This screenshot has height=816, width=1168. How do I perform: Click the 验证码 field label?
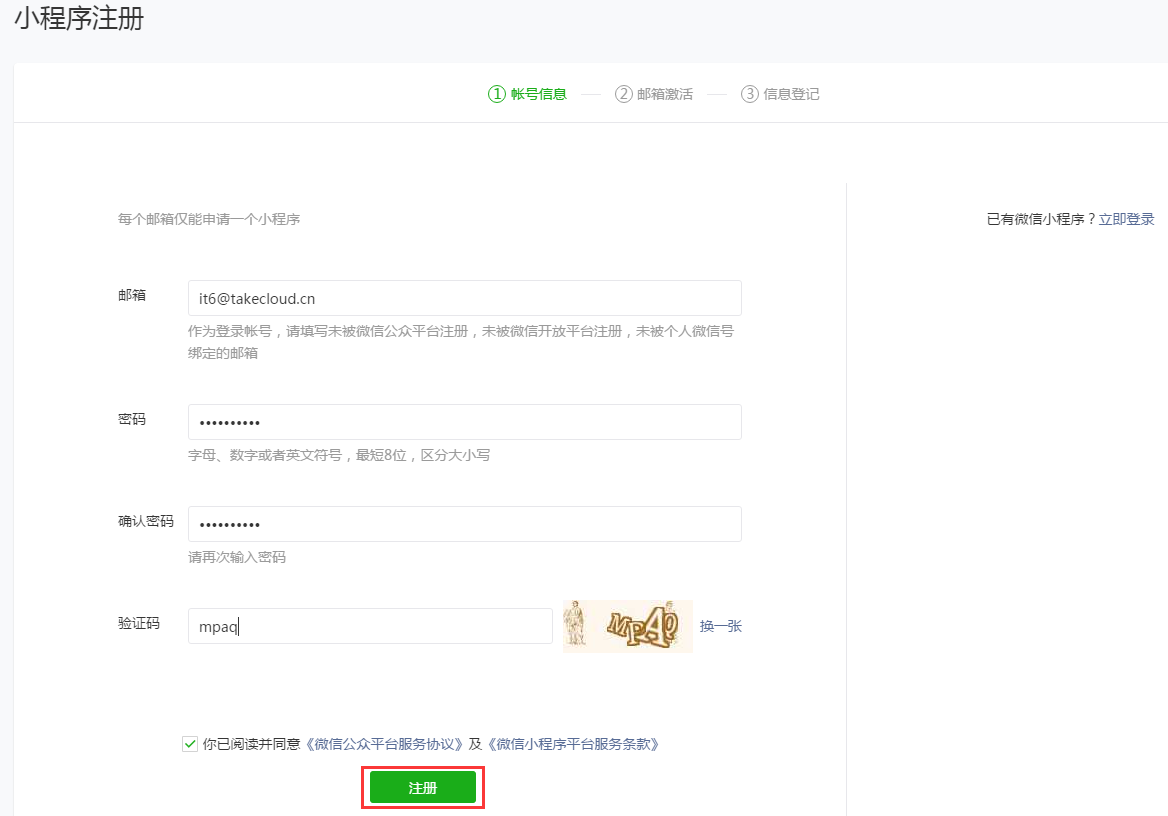click(139, 623)
